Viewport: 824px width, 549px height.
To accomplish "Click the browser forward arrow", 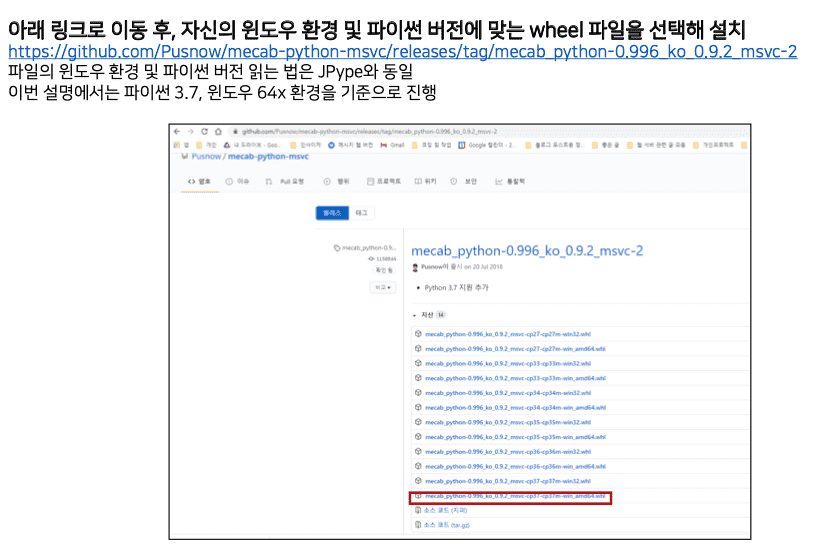I will tap(191, 131).
